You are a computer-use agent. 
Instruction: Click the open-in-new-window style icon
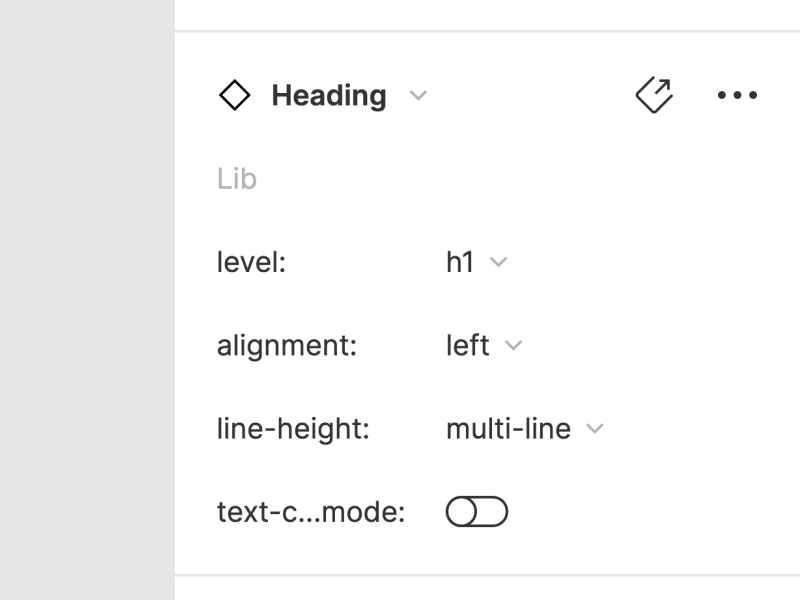click(x=654, y=94)
